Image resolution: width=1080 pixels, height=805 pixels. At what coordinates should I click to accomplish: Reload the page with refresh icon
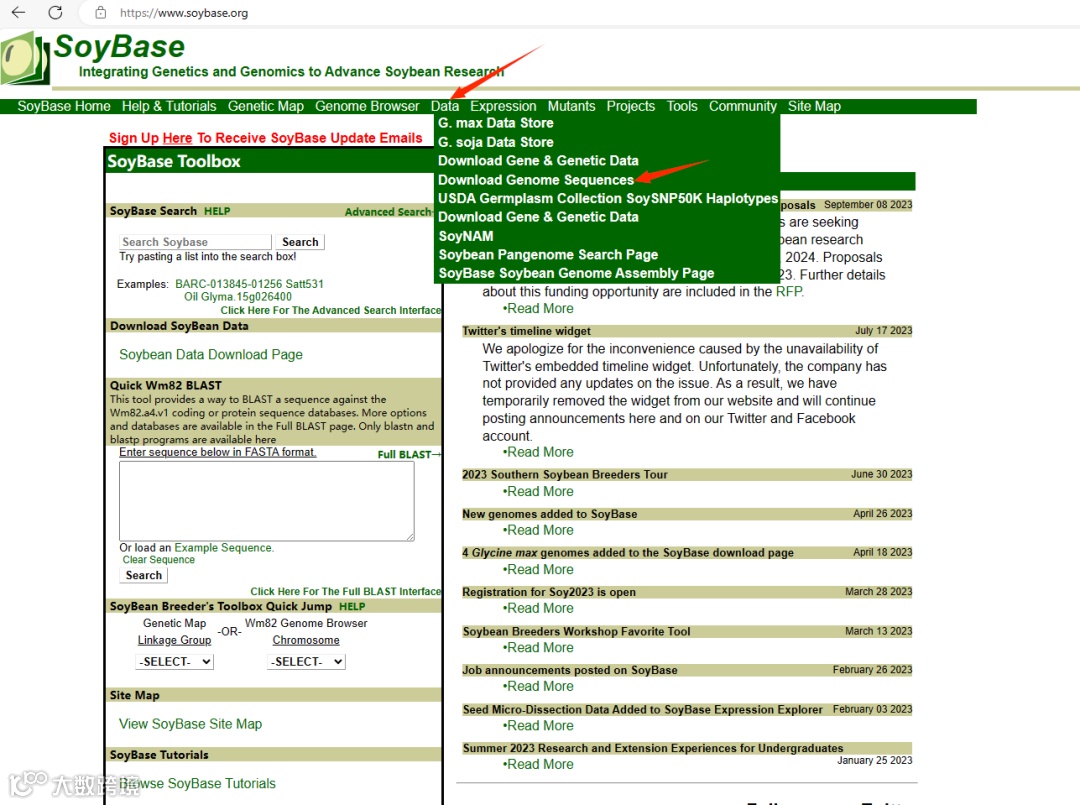(x=56, y=12)
